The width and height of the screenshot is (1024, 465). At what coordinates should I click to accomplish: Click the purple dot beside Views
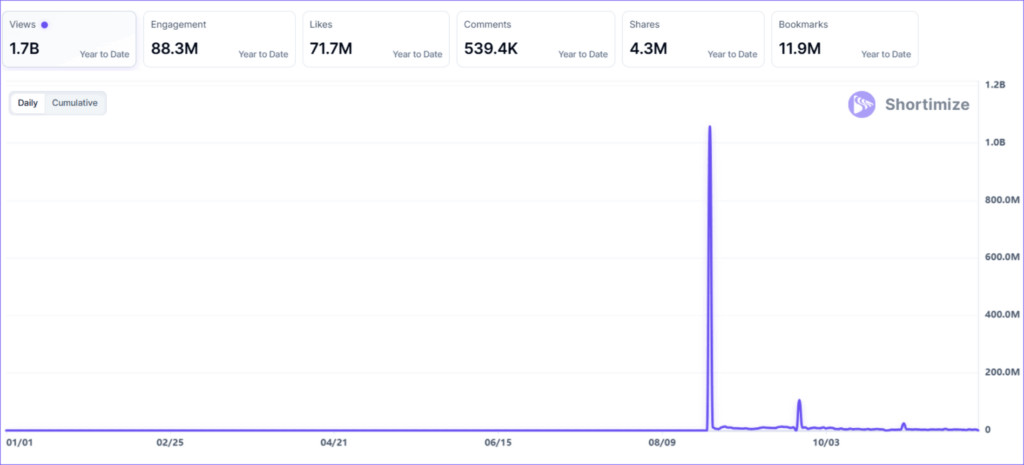click(x=44, y=24)
